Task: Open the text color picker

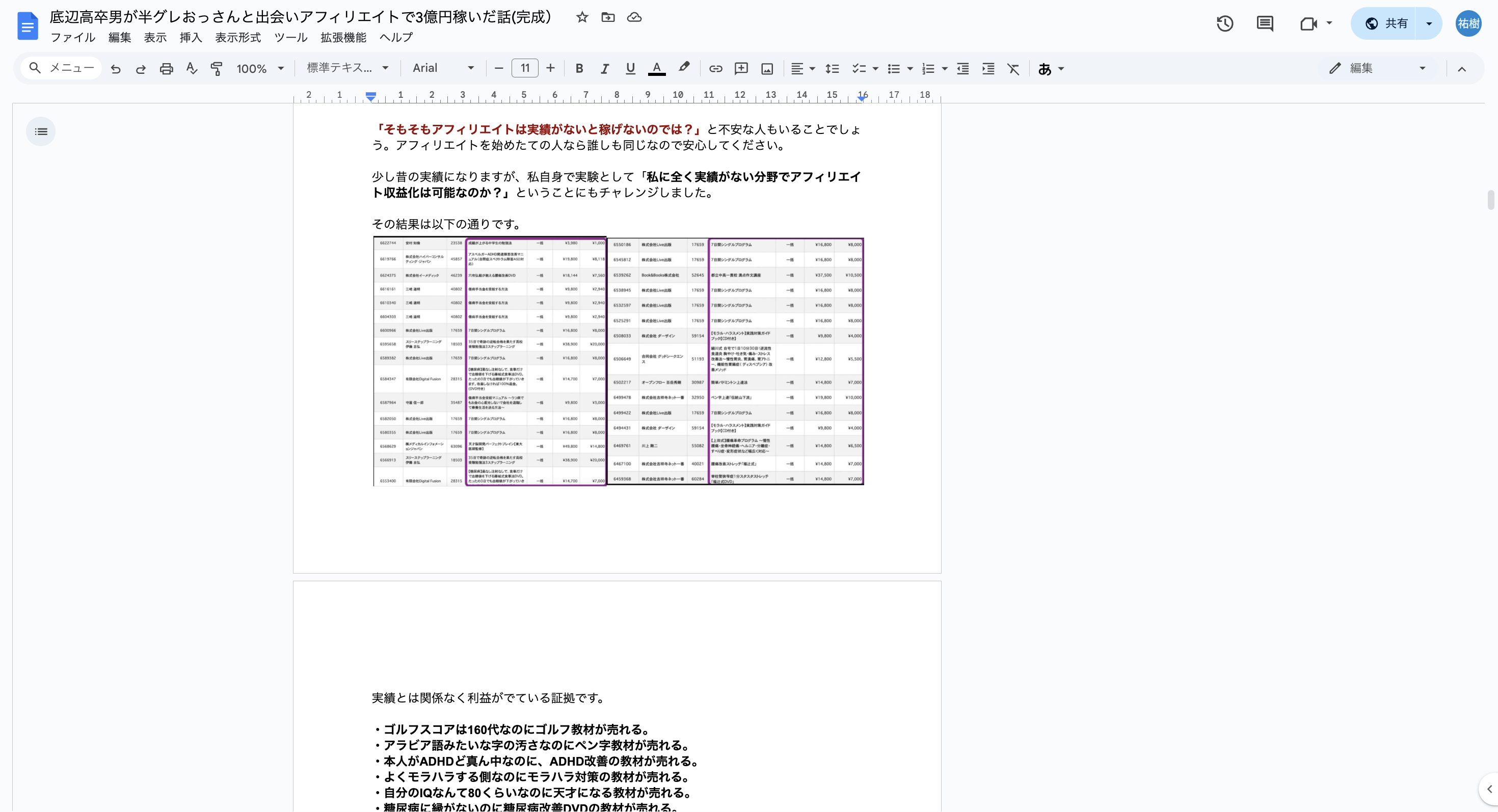Action: pos(657,69)
